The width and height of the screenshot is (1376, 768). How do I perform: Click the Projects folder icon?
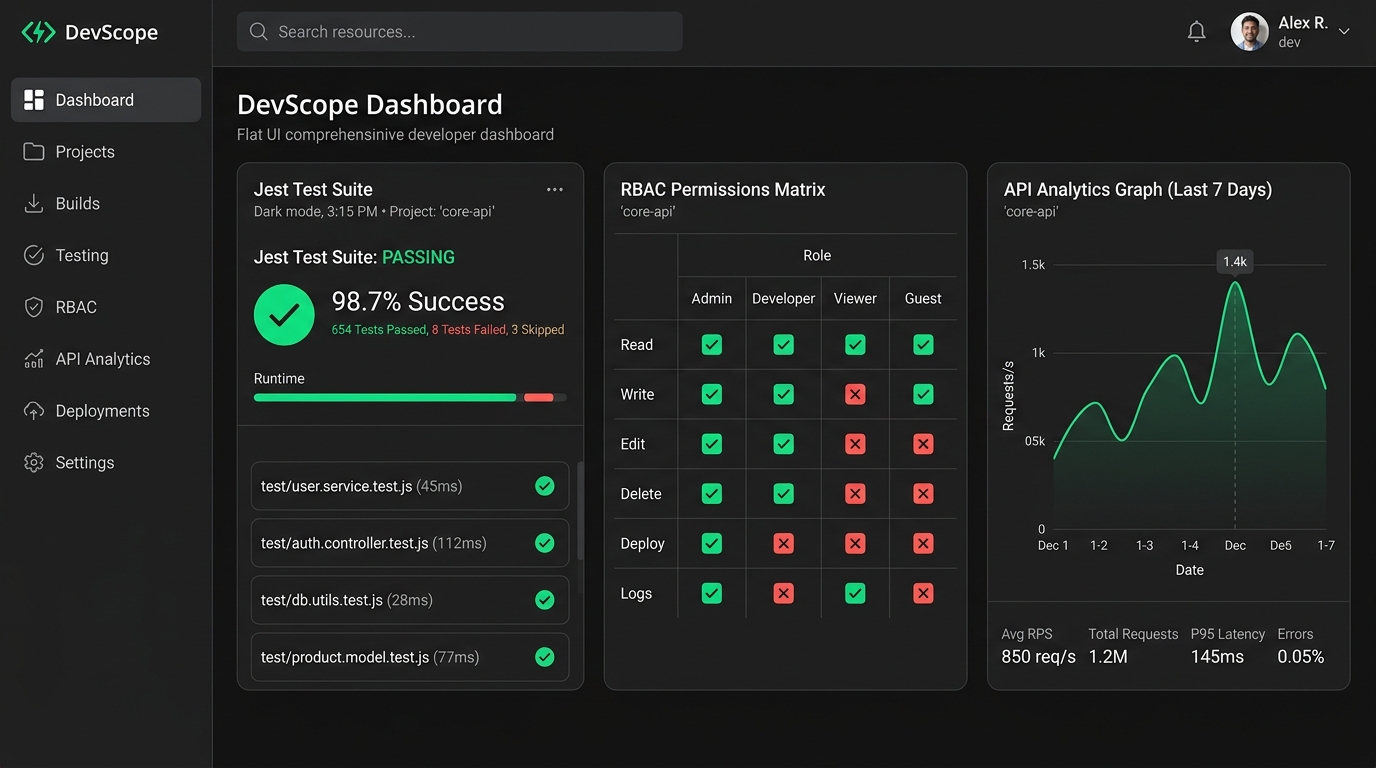click(34, 152)
